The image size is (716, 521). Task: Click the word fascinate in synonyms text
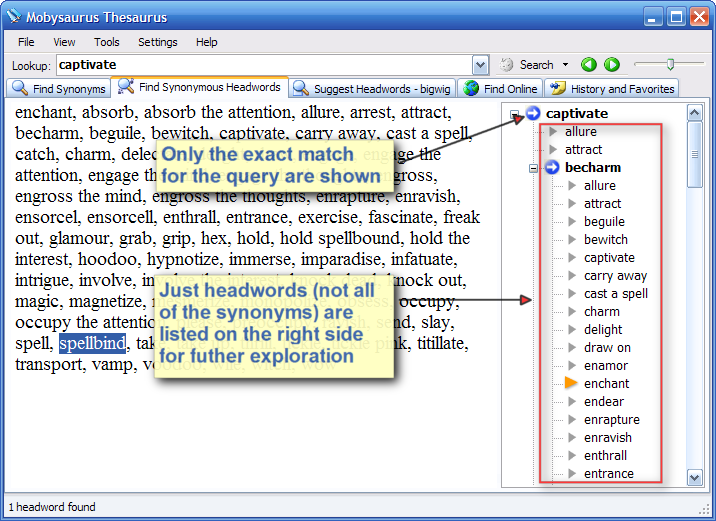coord(400,217)
